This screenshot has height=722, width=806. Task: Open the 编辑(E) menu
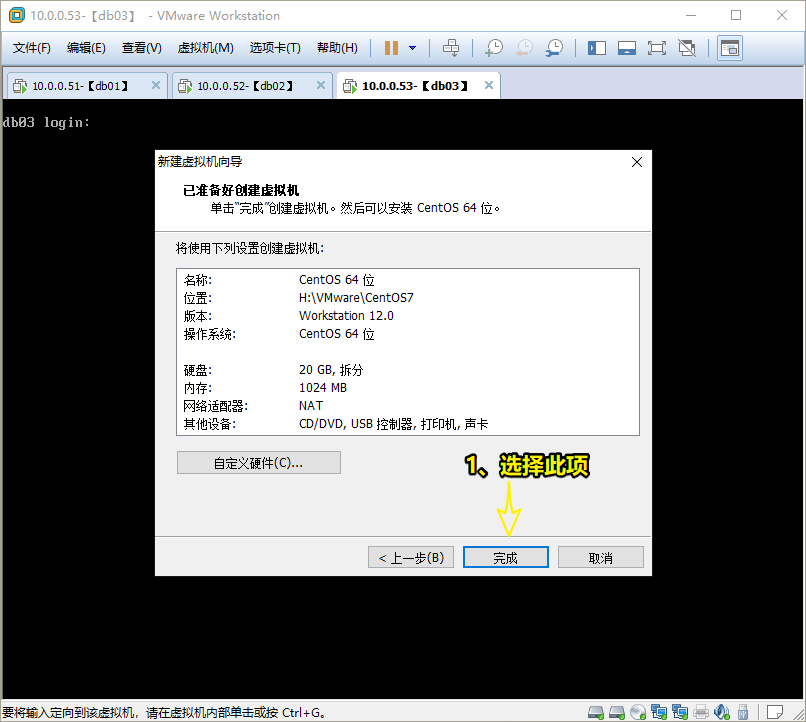pyautogui.click(x=86, y=48)
